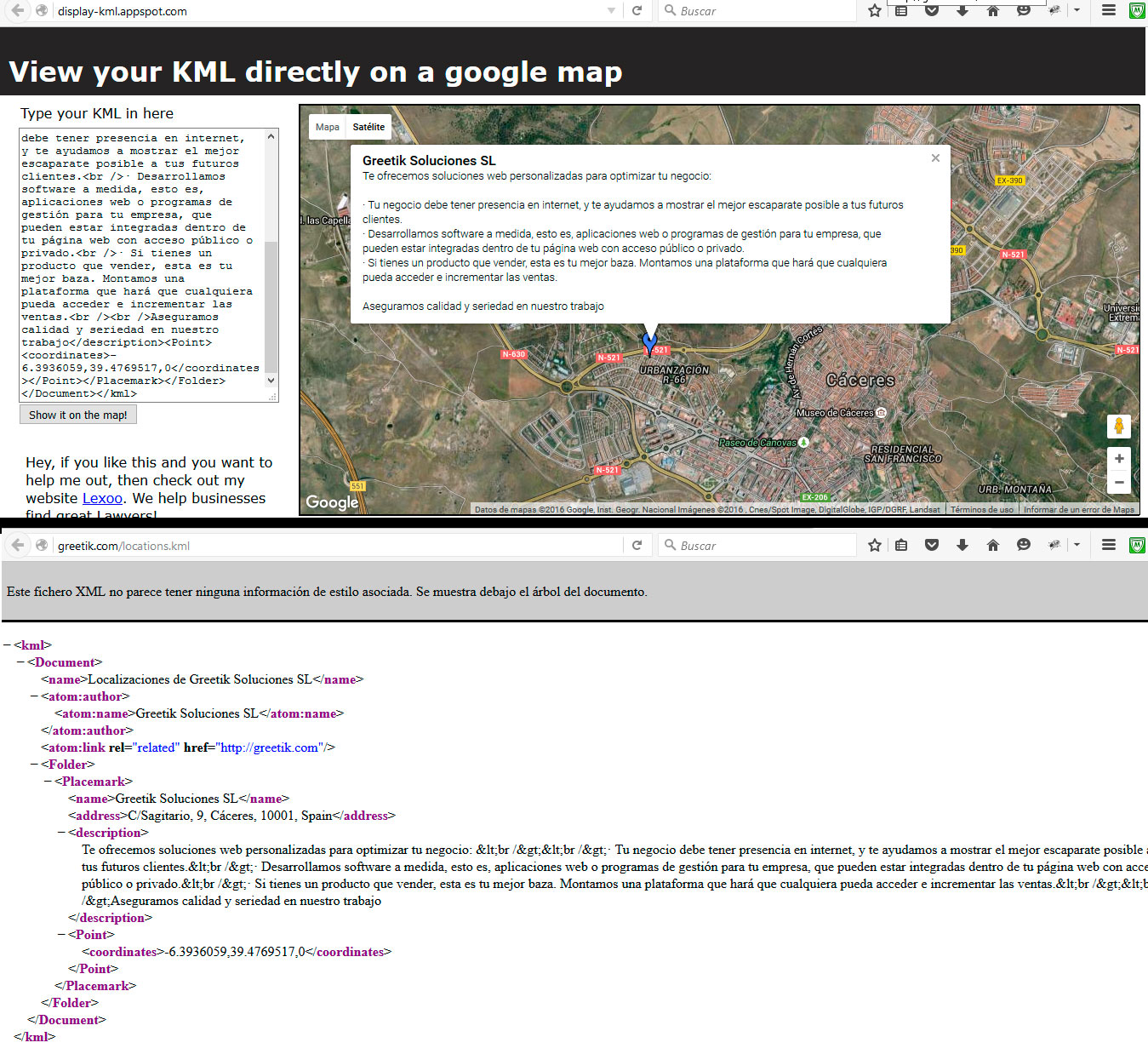Viewport: 1148px width, 1054px height.
Task: Click the Show it on the map! button
Action: point(77,415)
